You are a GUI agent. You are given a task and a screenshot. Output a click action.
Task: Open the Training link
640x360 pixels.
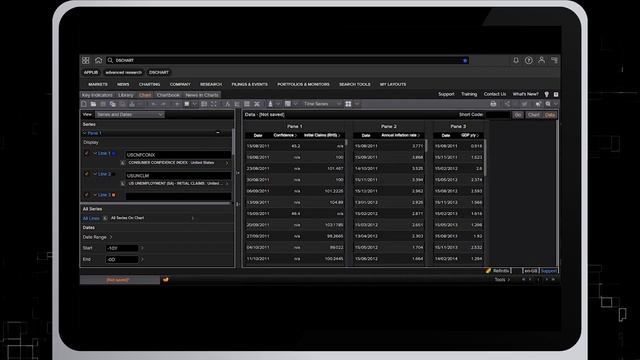pyautogui.click(x=469, y=94)
